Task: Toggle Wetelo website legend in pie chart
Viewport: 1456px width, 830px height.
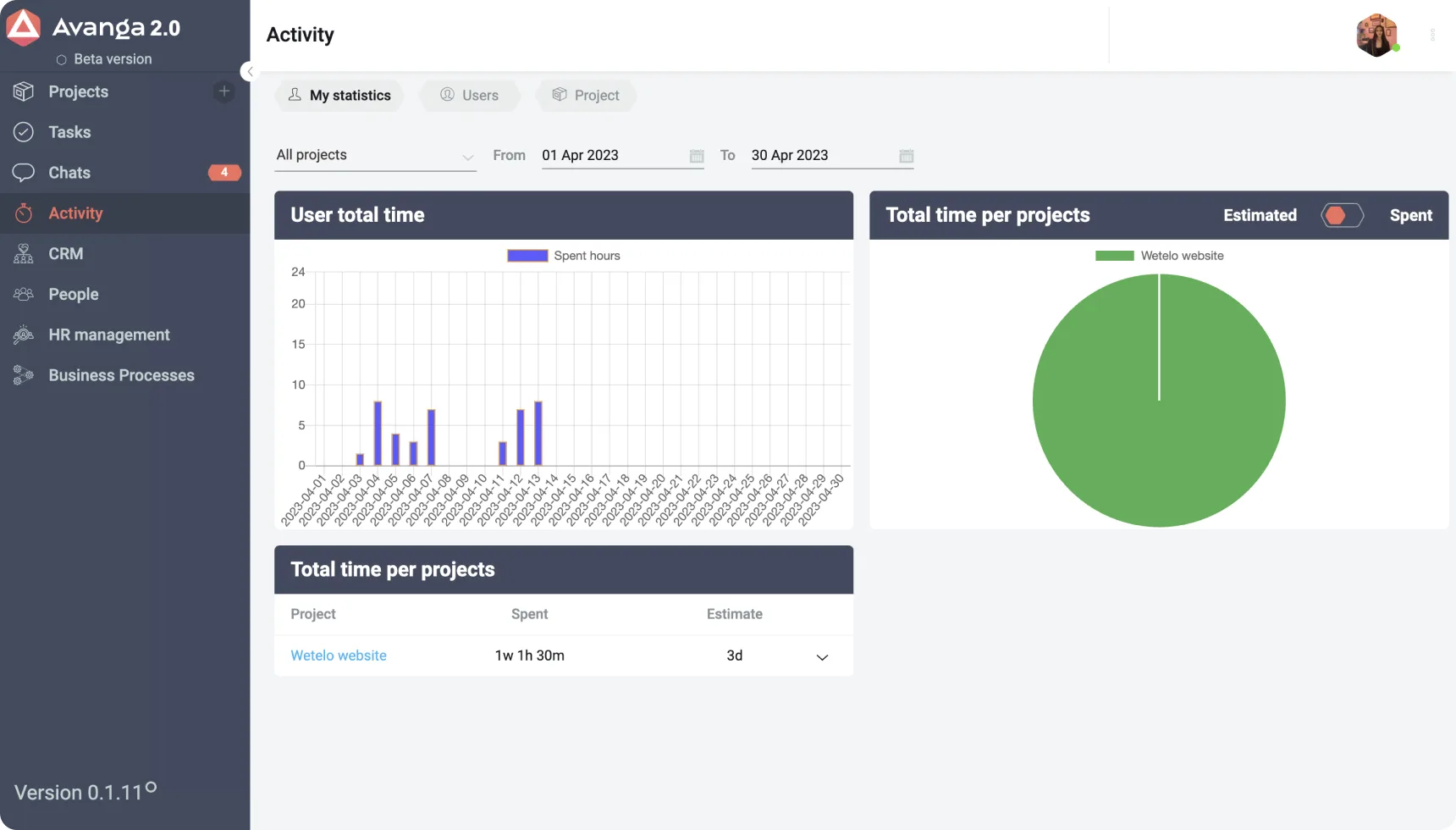Action: [1159, 256]
